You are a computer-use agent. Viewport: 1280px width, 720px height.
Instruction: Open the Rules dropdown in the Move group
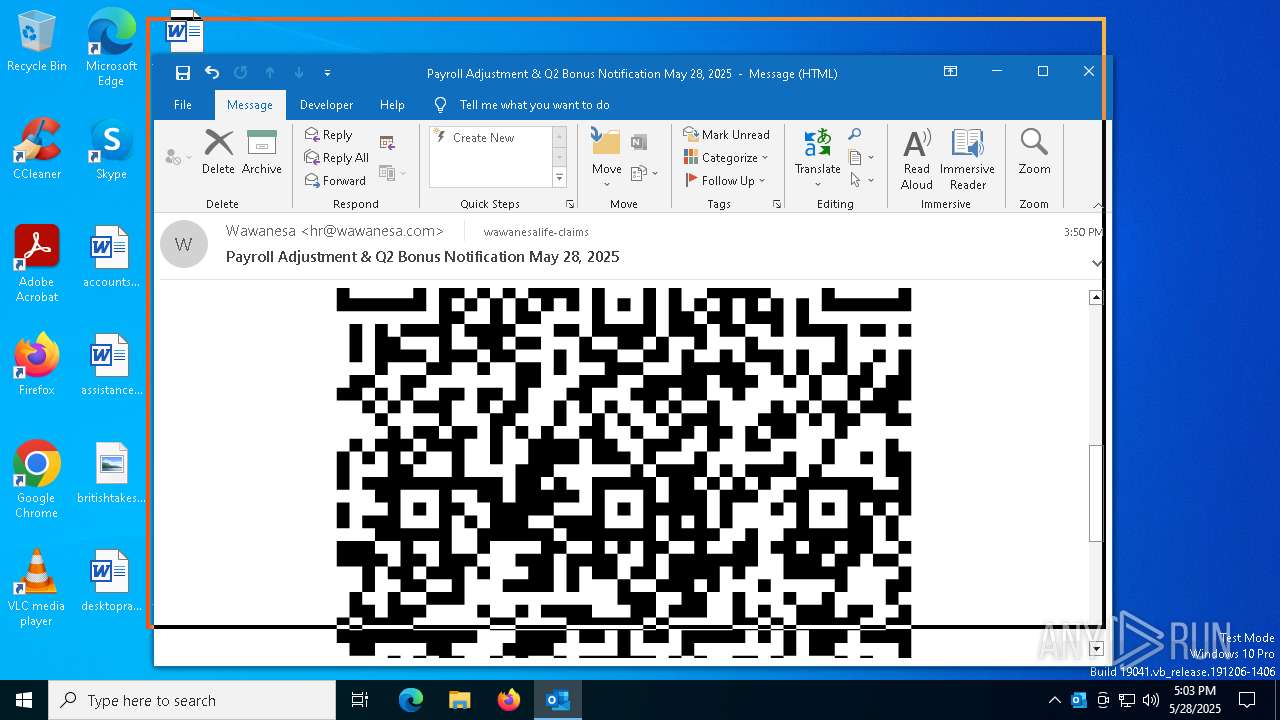pos(644,173)
